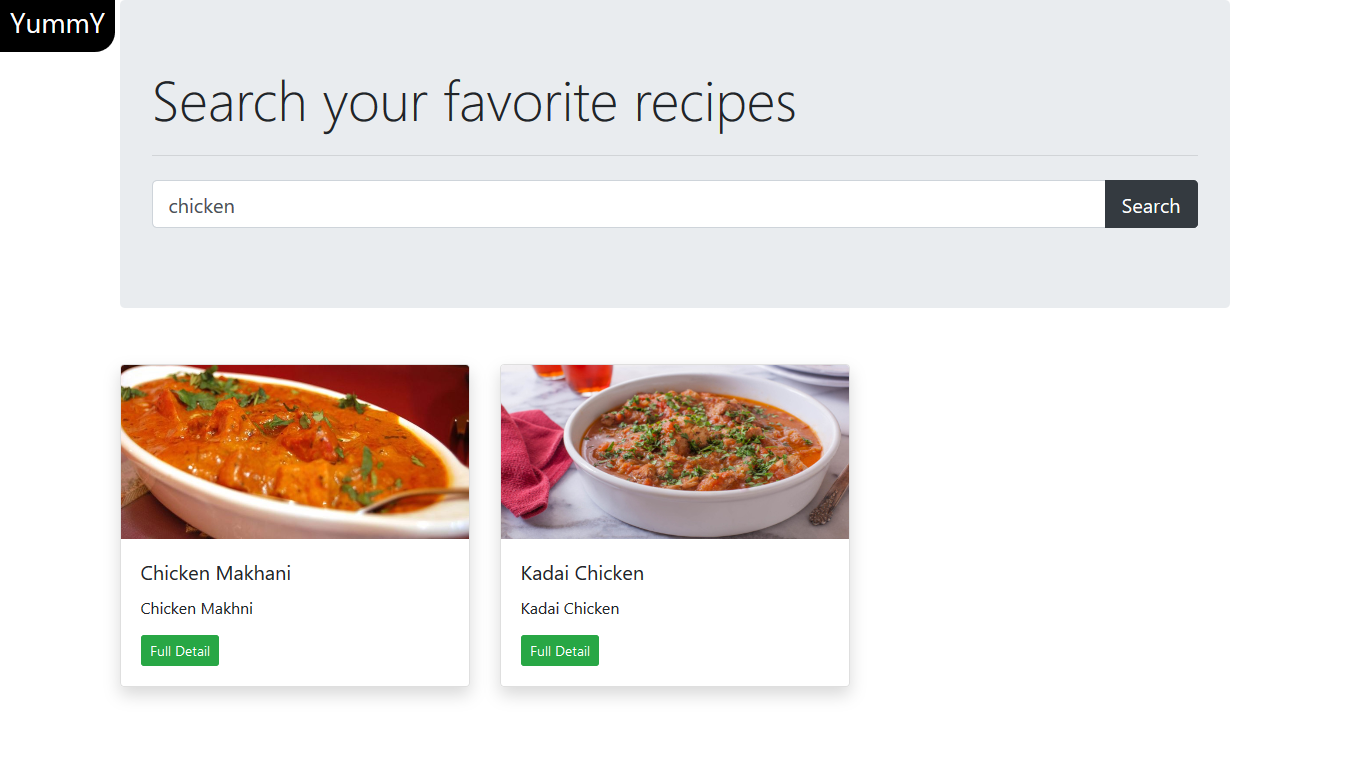Click the 'Chicken Makhni' subtitle text

[x=196, y=608]
